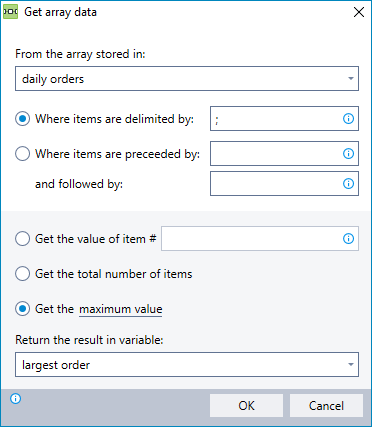Click the Cancel button
The image size is (372, 427).
(326, 406)
